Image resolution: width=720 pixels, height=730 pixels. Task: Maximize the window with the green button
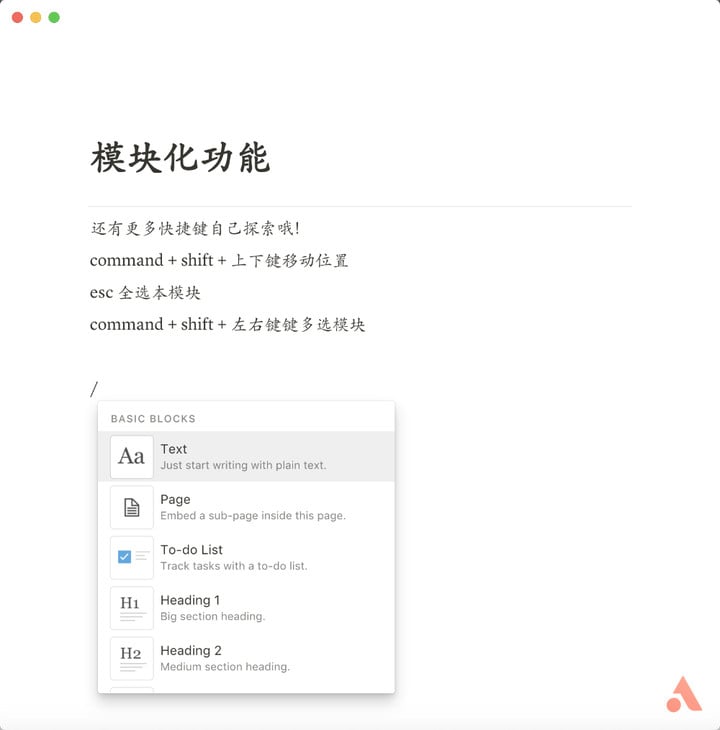pos(54,18)
